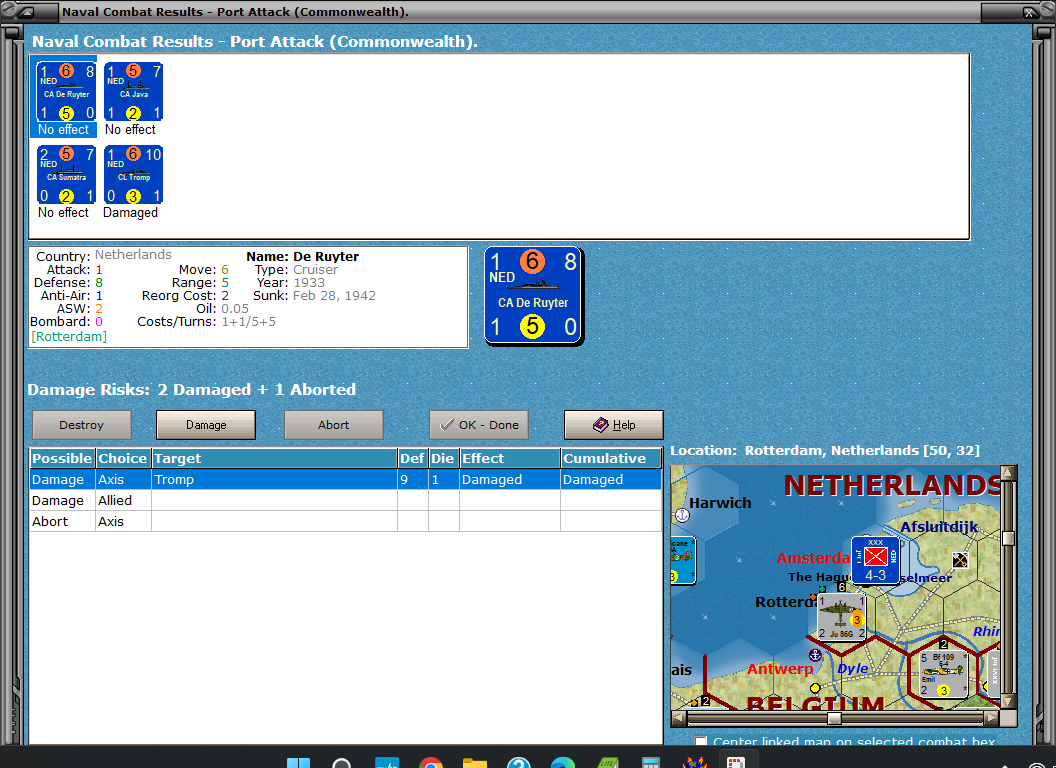
Task: Open Google Chrome from taskbar
Action: (430, 763)
